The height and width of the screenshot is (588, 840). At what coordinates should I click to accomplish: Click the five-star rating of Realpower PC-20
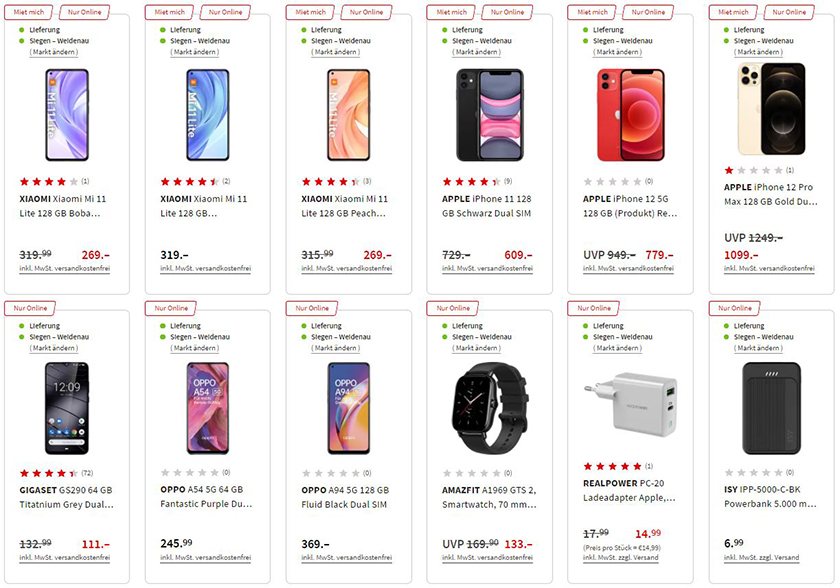coord(612,466)
